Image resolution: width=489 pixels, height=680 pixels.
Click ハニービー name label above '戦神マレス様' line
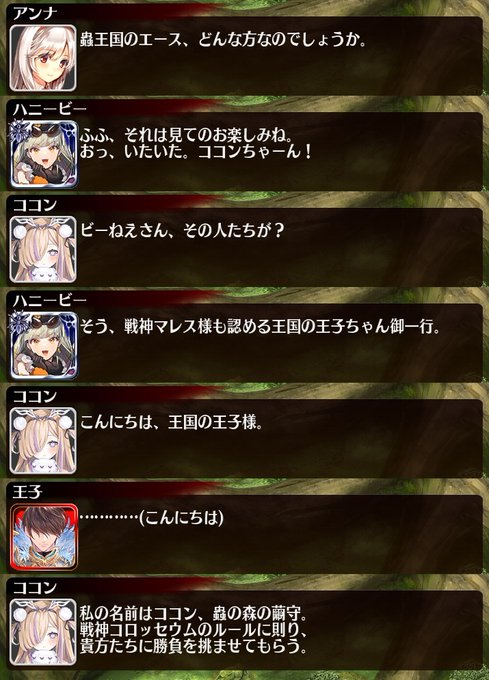(x=49, y=301)
